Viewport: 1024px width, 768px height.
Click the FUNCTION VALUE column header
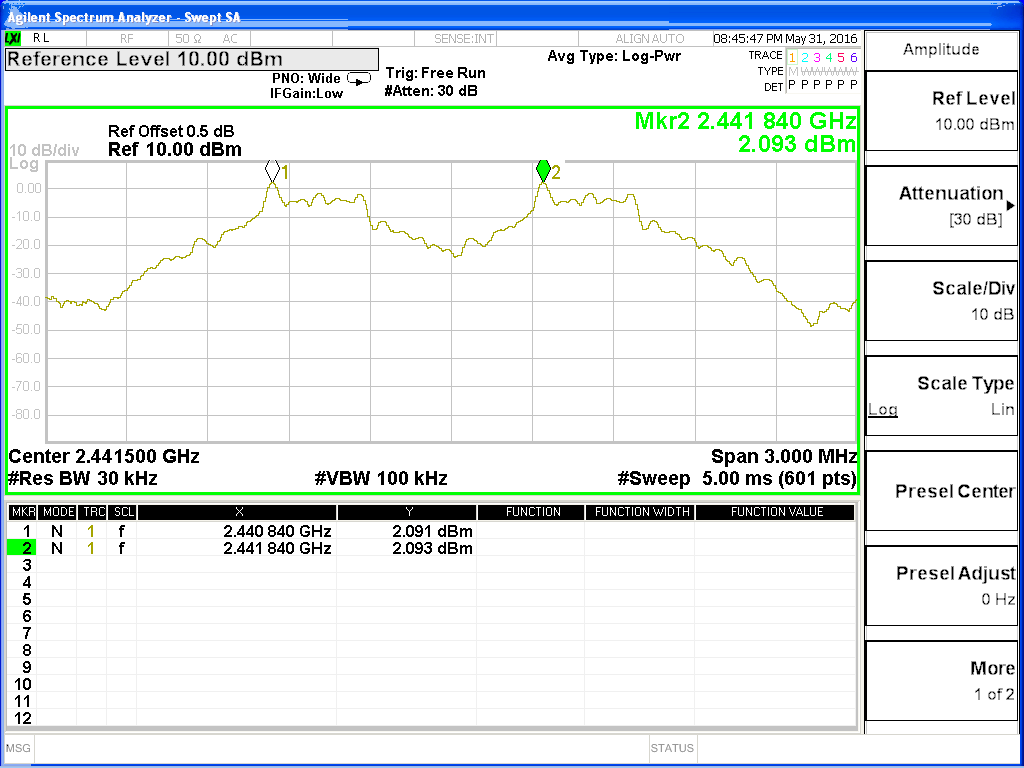point(776,513)
